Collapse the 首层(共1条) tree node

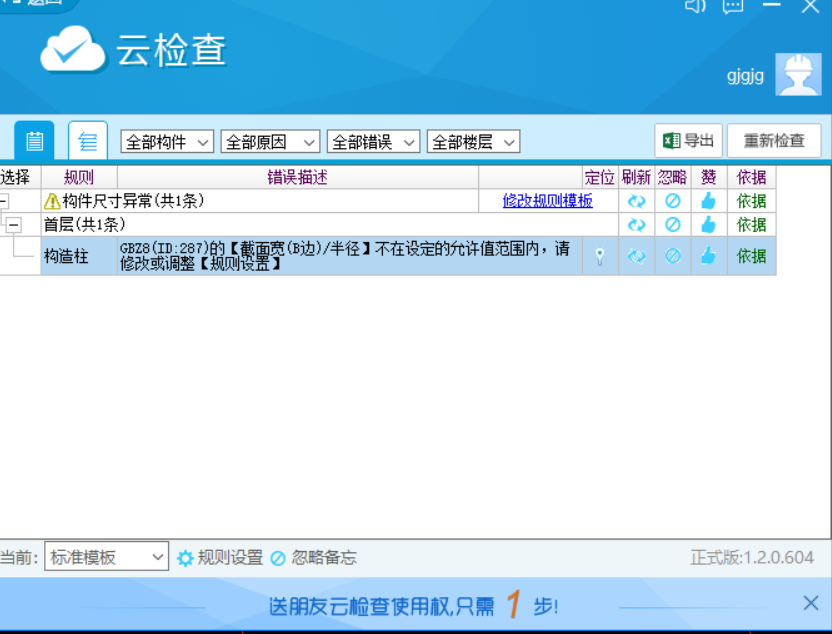point(14,225)
